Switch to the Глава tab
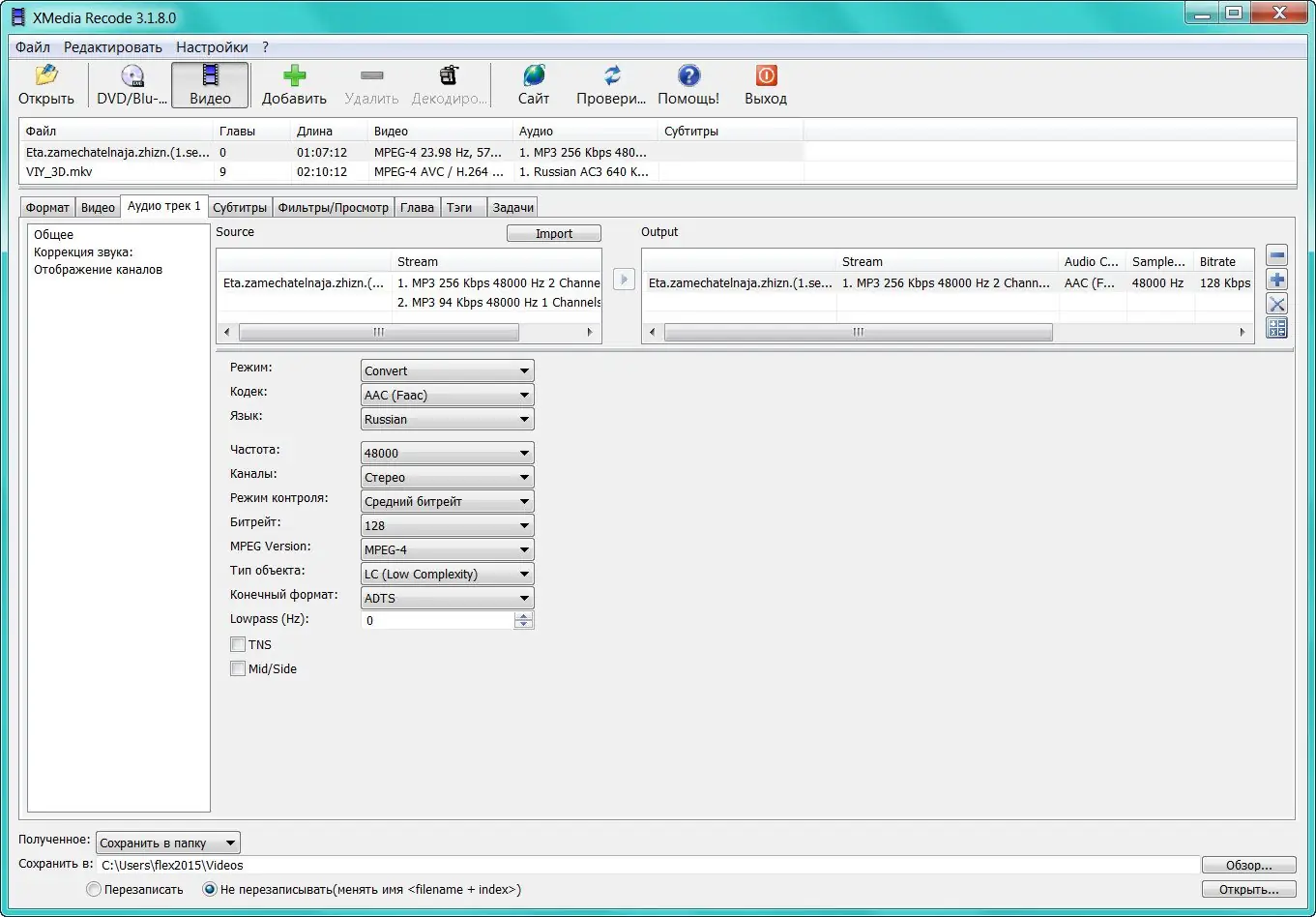The width and height of the screenshot is (1316, 917). click(418, 208)
